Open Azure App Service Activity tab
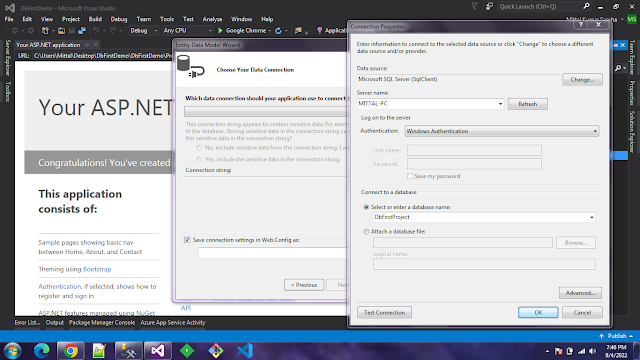The image size is (640, 360). tap(173, 322)
